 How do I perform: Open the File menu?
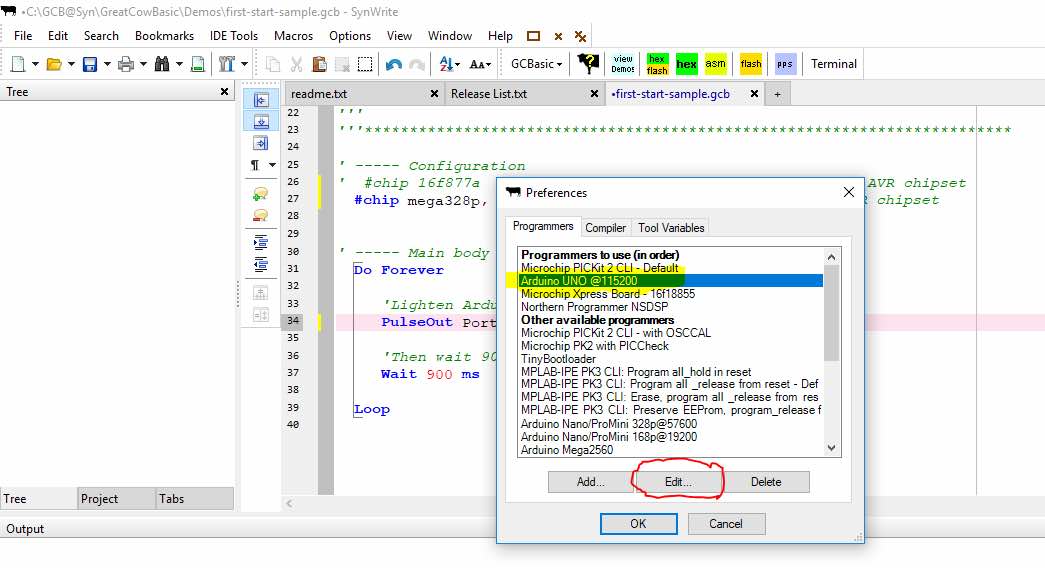[x=23, y=36]
